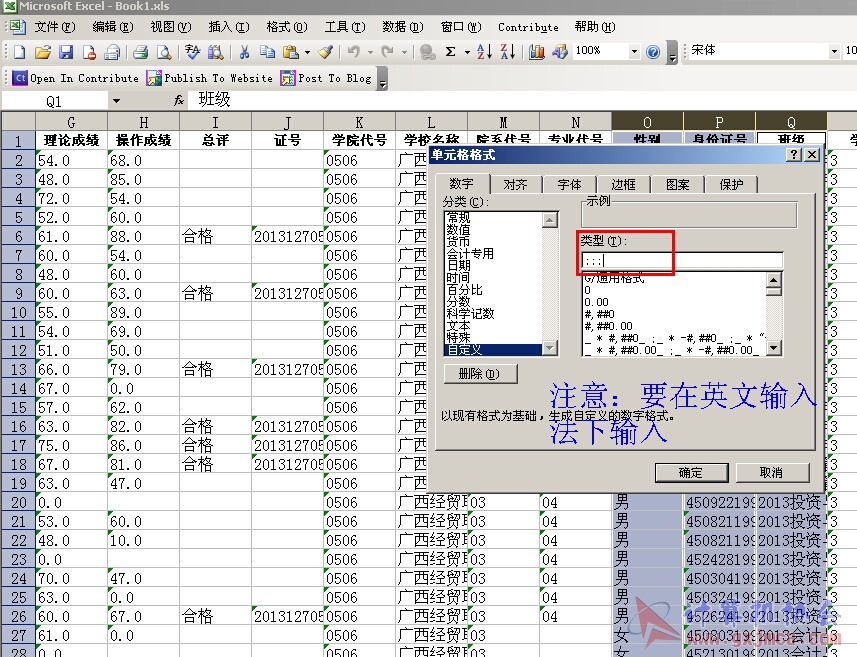
Task: Switch to the 对齐 tab
Action: coord(515,185)
